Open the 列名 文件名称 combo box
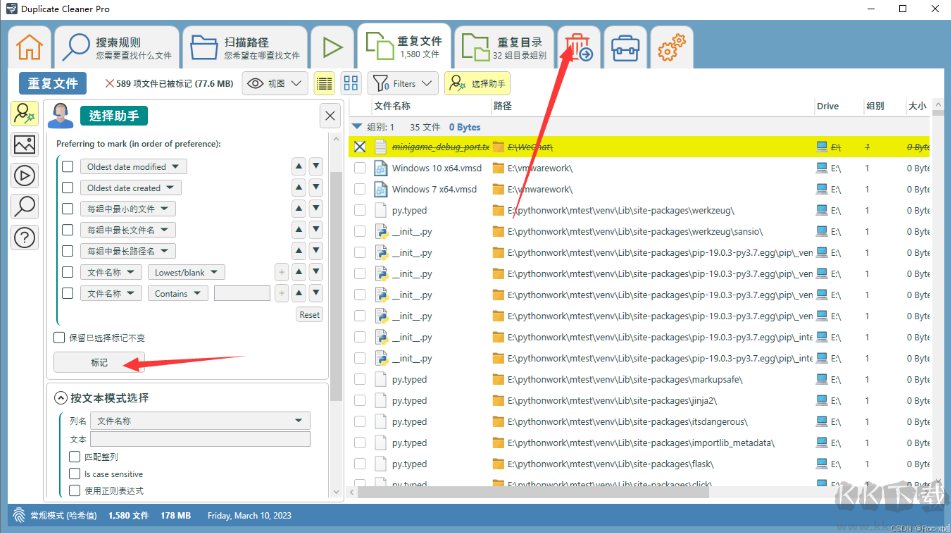This screenshot has height=533, width=951. click(x=200, y=420)
